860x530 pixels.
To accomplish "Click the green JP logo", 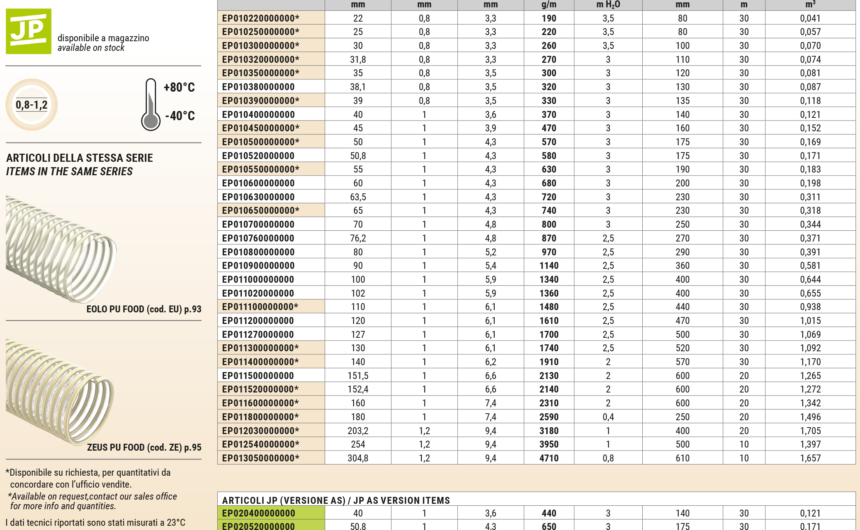I will click(x=28, y=30).
